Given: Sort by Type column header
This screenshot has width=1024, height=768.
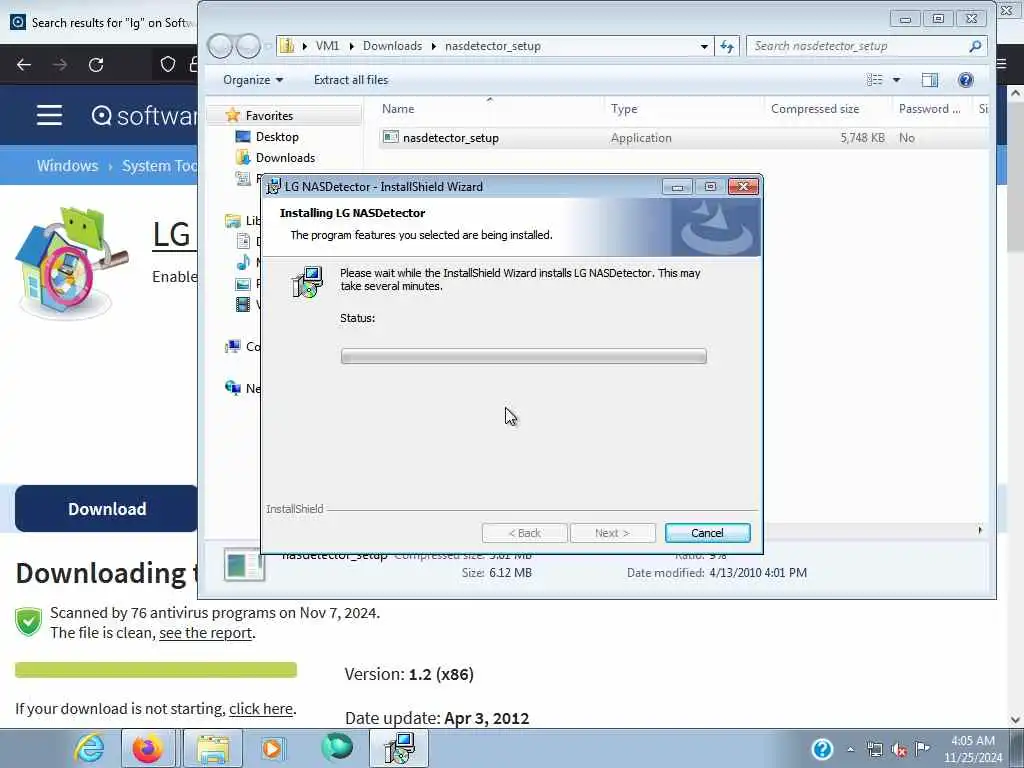Looking at the screenshot, I should pos(624,109).
